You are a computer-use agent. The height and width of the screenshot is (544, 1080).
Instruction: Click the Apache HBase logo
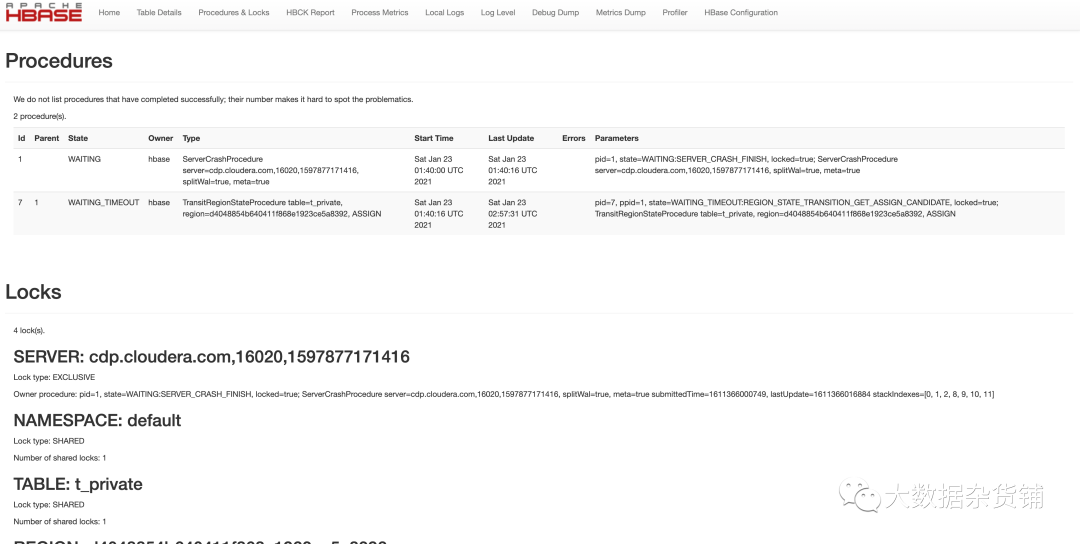pos(44,12)
